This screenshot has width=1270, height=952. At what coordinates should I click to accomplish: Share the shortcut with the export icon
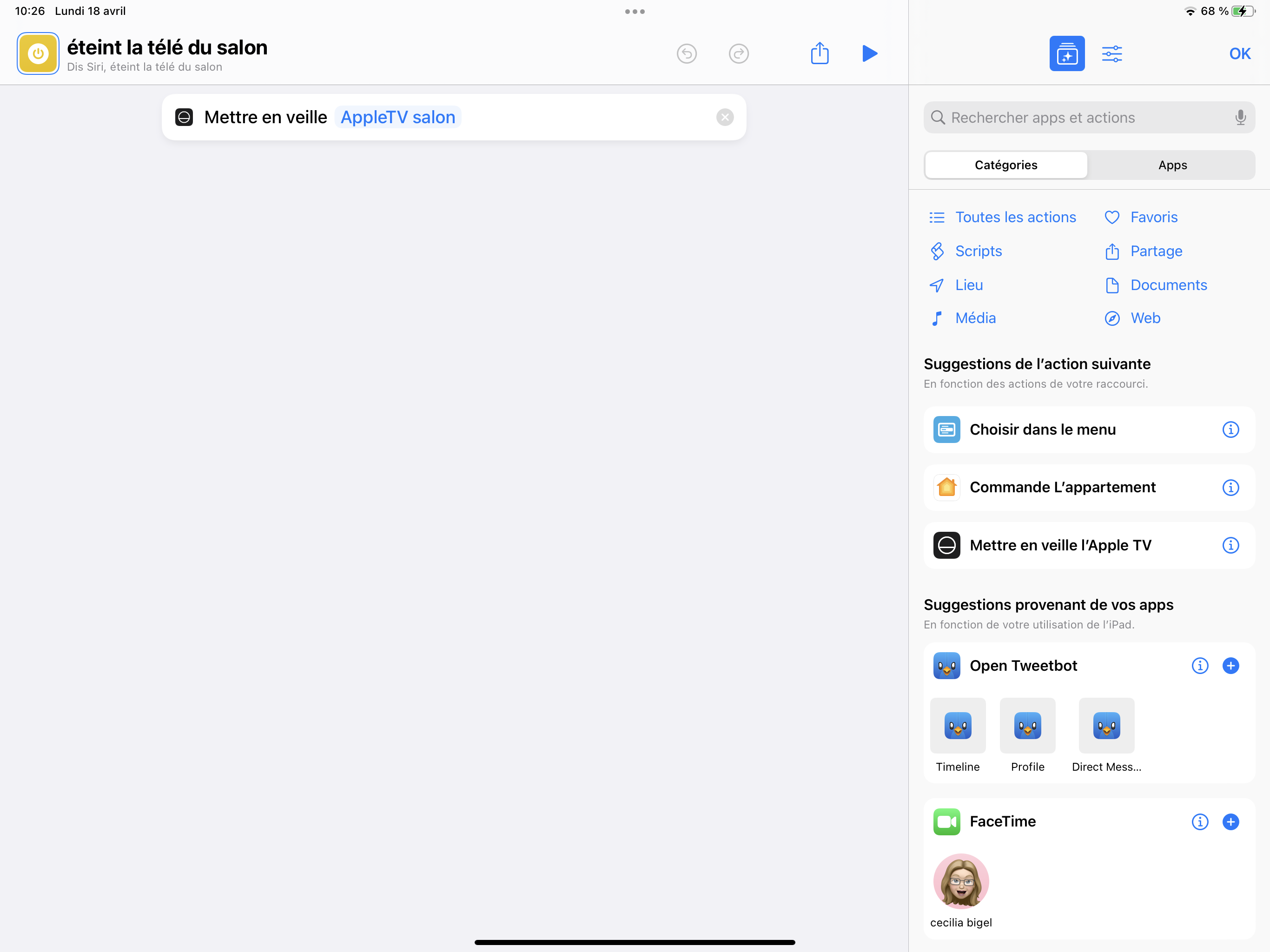point(819,53)
